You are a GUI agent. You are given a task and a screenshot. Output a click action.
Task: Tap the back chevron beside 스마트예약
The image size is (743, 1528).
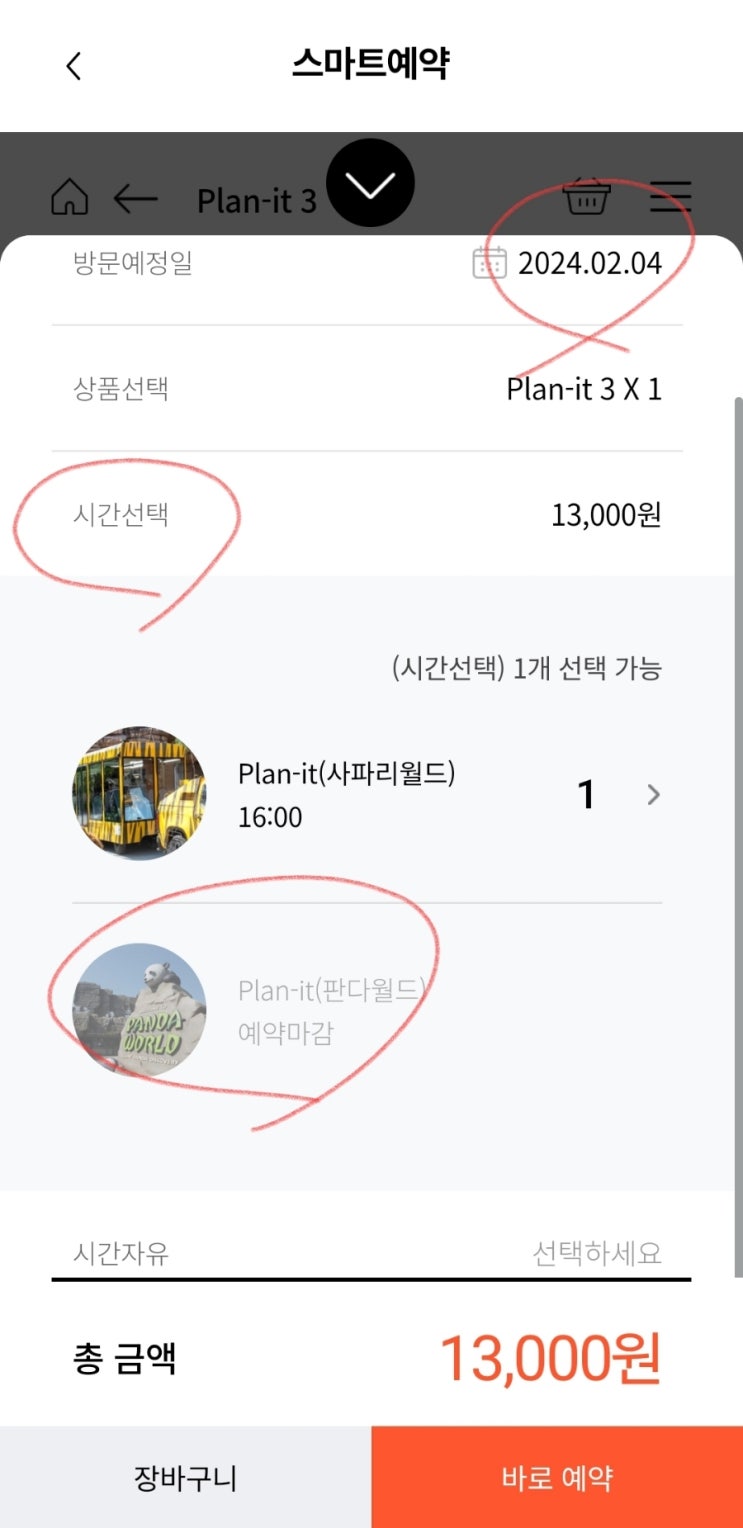[x=73, y=66]
